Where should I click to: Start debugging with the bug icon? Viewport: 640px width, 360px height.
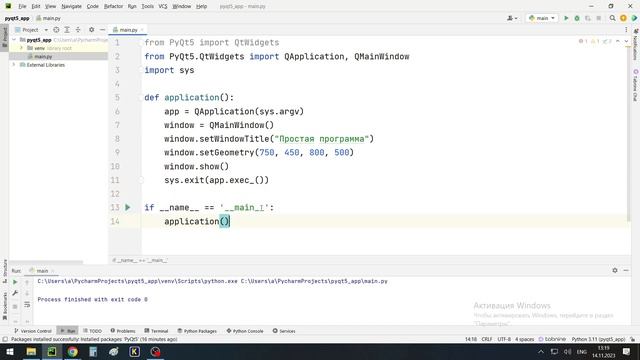(577, 18)
